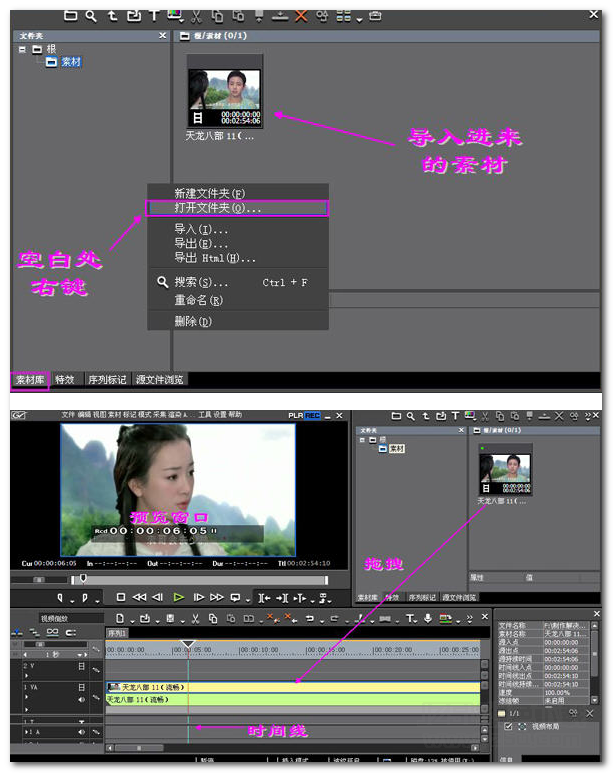Switch to the 素材库 tab in top panel
Image resolution: width=613 pixels, height=773 pixels.
point(30,380)
